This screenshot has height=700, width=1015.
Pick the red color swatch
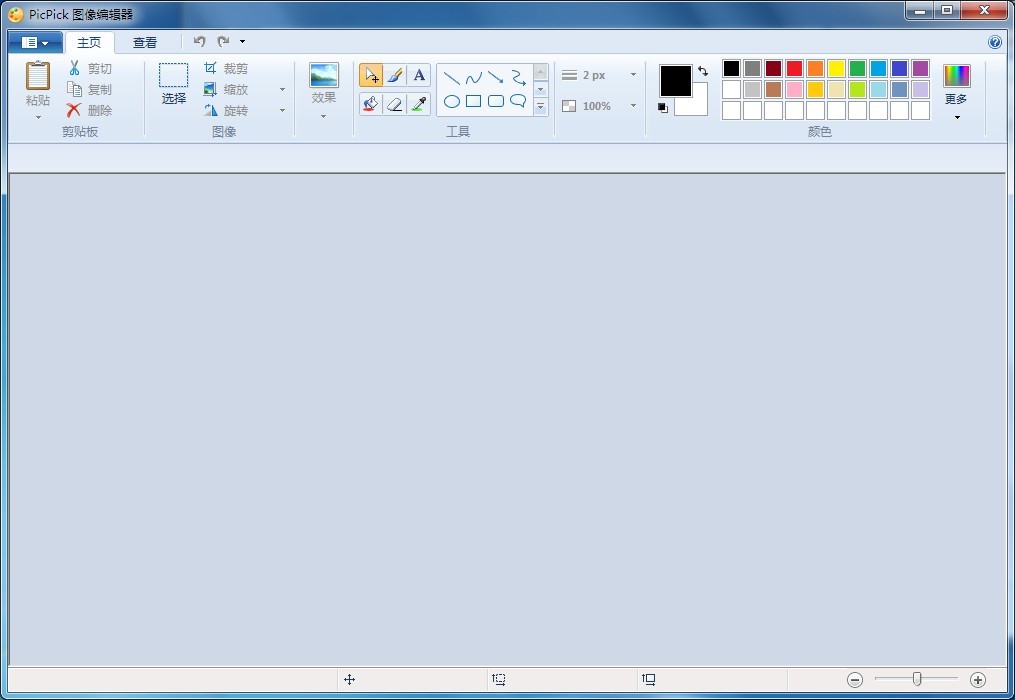pos(794,69)
